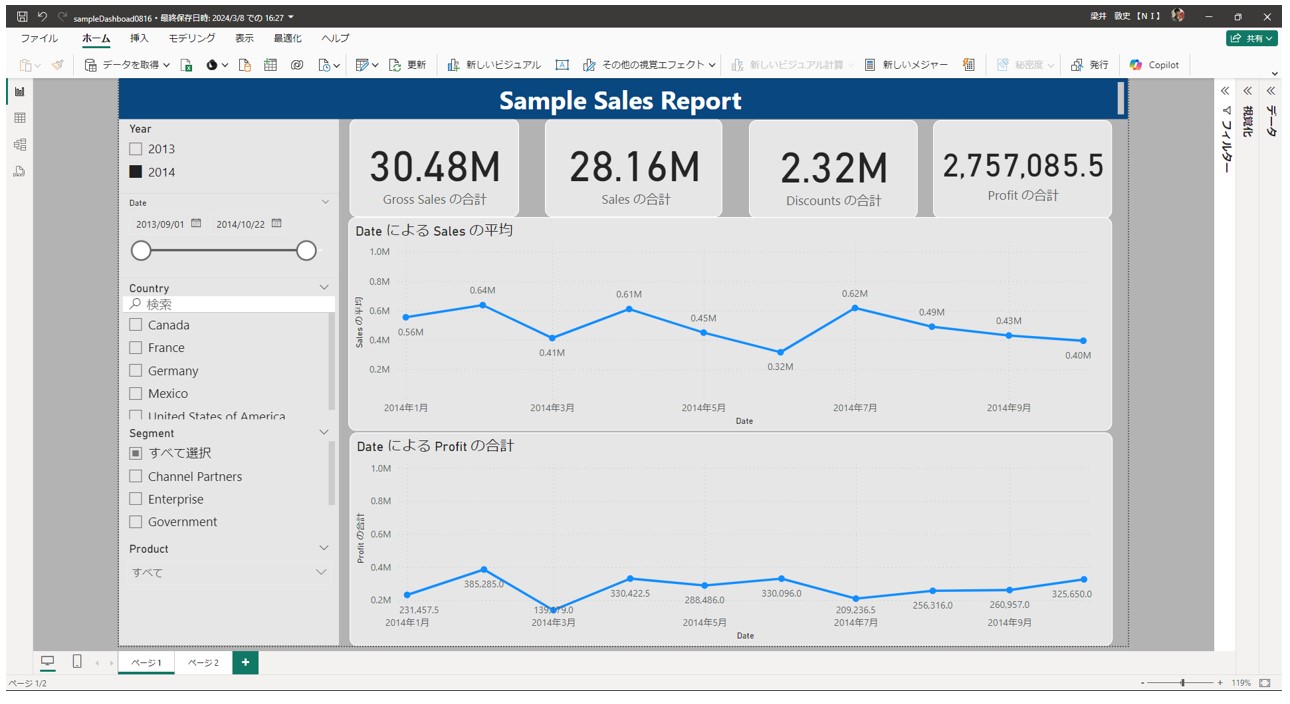
Task: Click the save icon in title bar
Action: pos(22,17)
